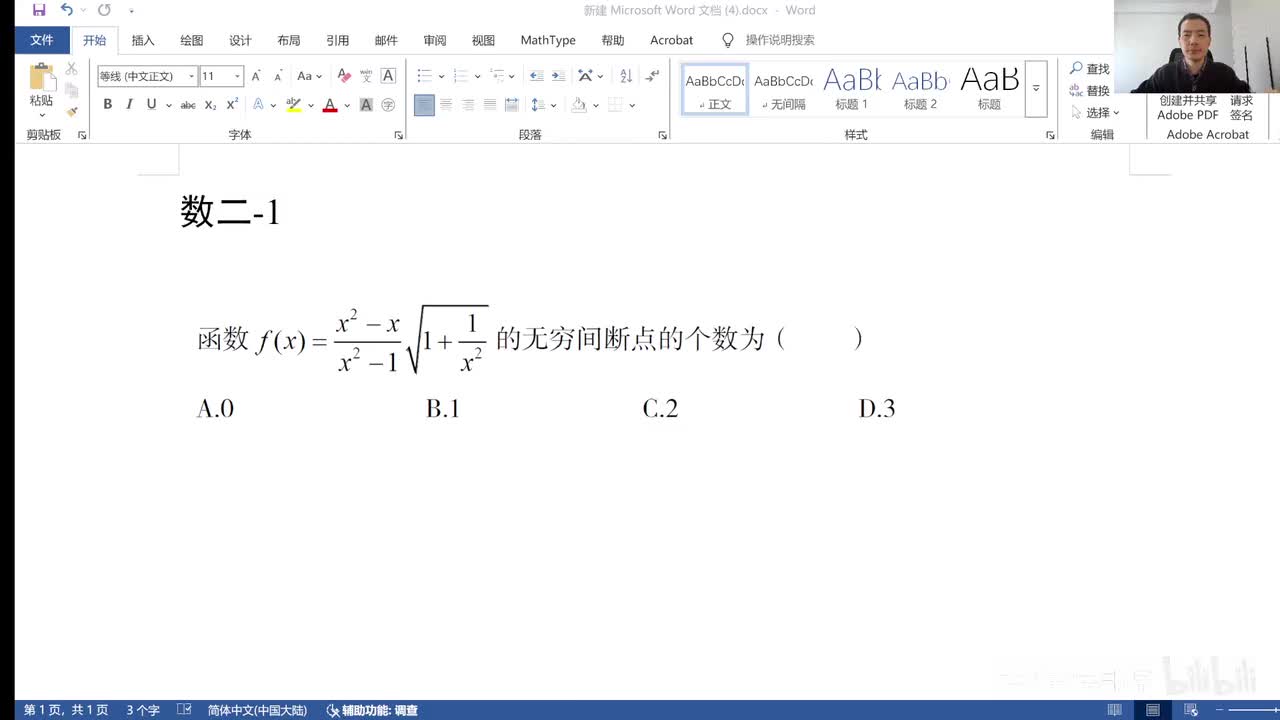This screenshot has width=1280, height=720.
Task: Open the Change Case (Aa) dropdown
Action: (310, 76)
